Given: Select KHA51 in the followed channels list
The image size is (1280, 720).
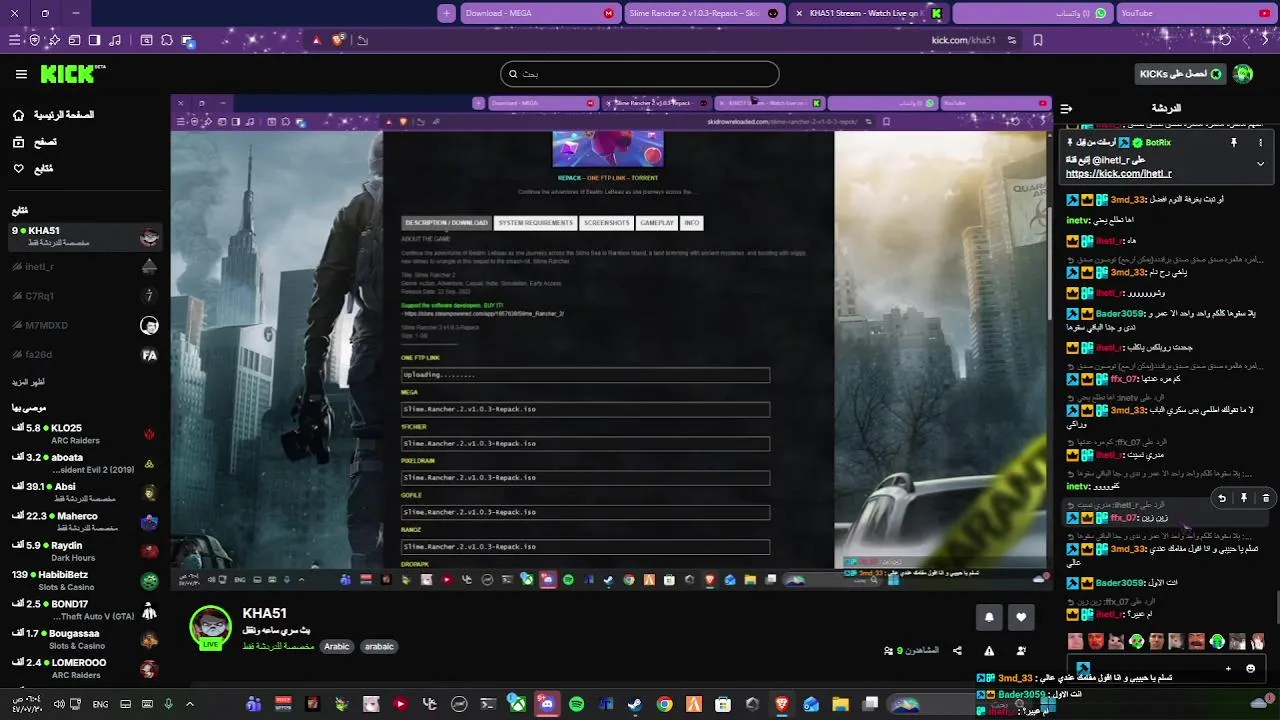Looking at the screenshot, I should [85, 236].
